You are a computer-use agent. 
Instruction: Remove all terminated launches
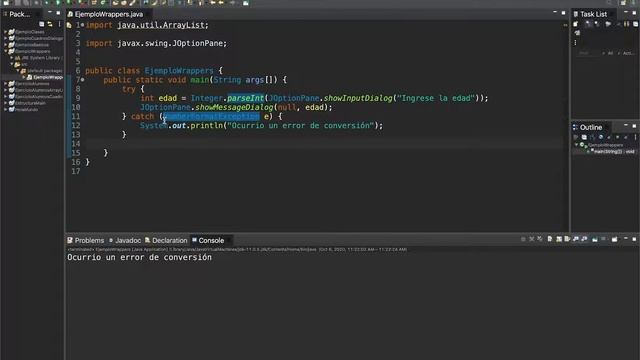[x=540, y=239]
